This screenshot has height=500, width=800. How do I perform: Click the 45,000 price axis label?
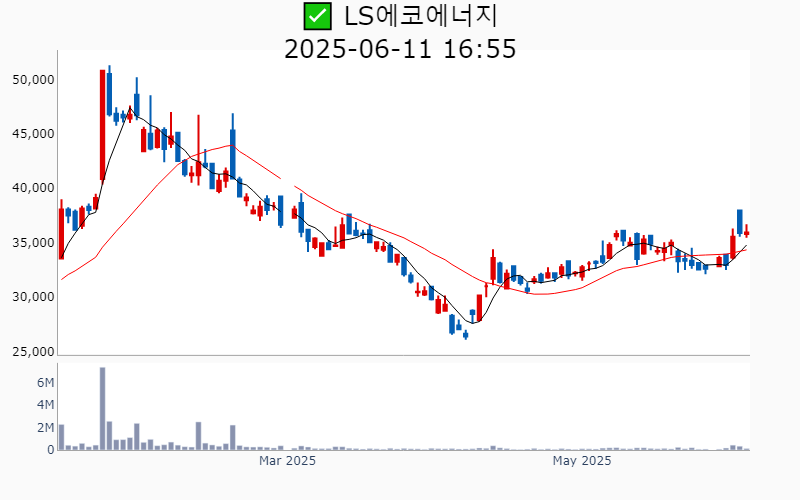coord(33,134)
